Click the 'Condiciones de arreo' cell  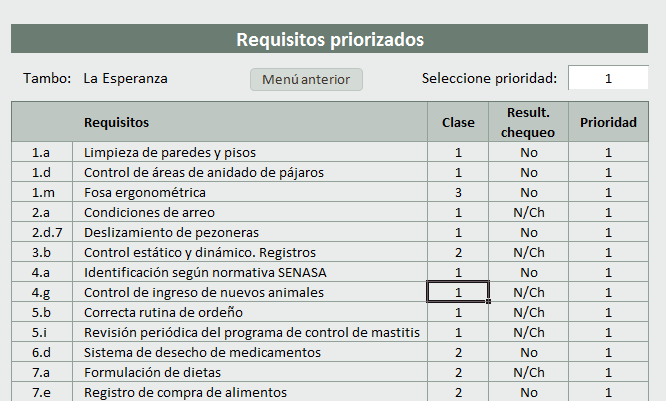point(149,212)
